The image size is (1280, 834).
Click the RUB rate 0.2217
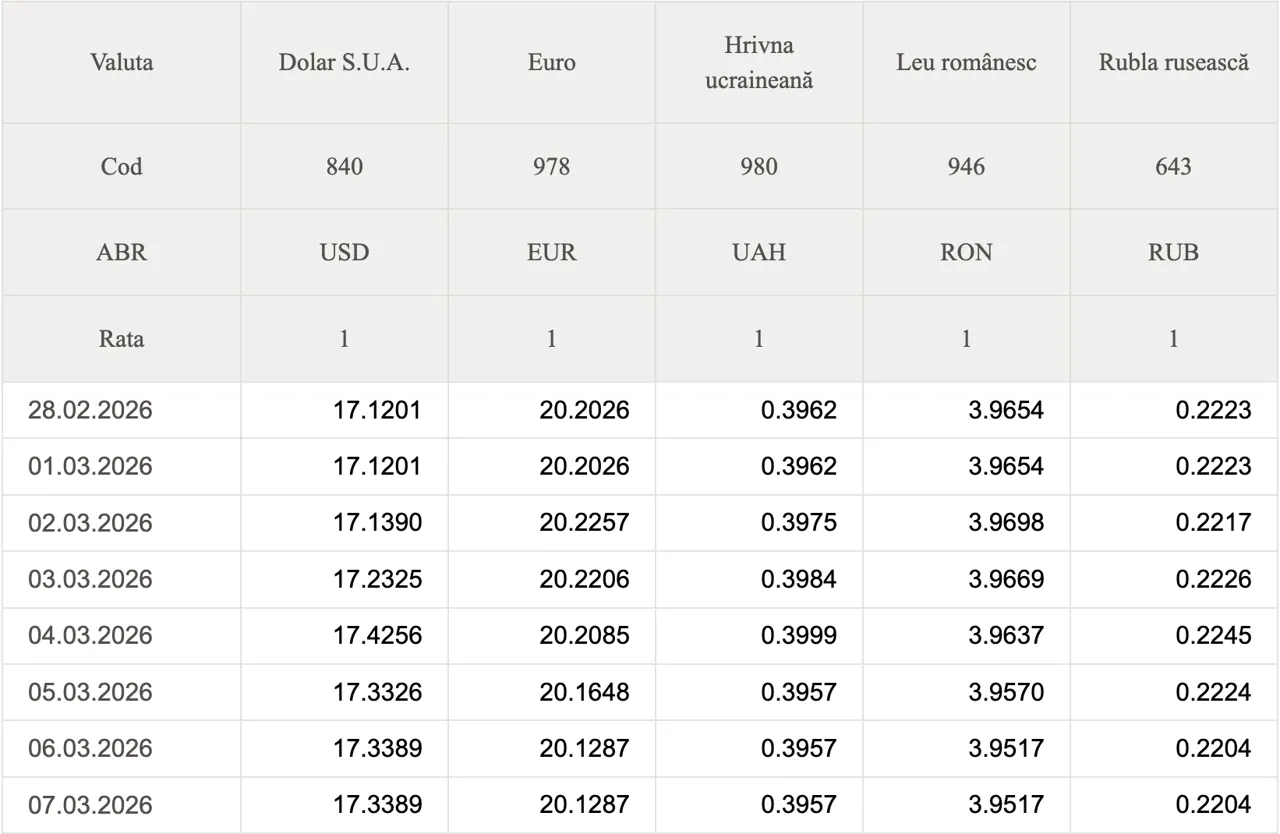1213,523
